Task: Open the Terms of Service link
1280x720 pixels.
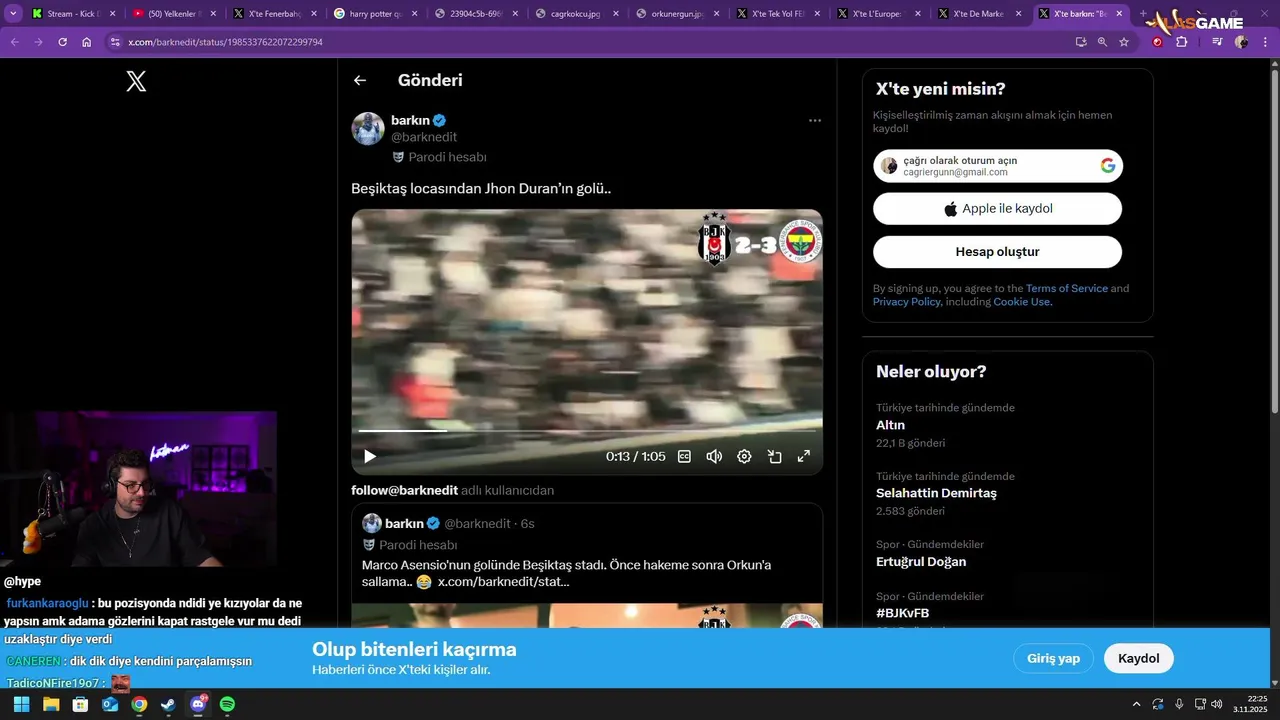Action: point(1067,289)
